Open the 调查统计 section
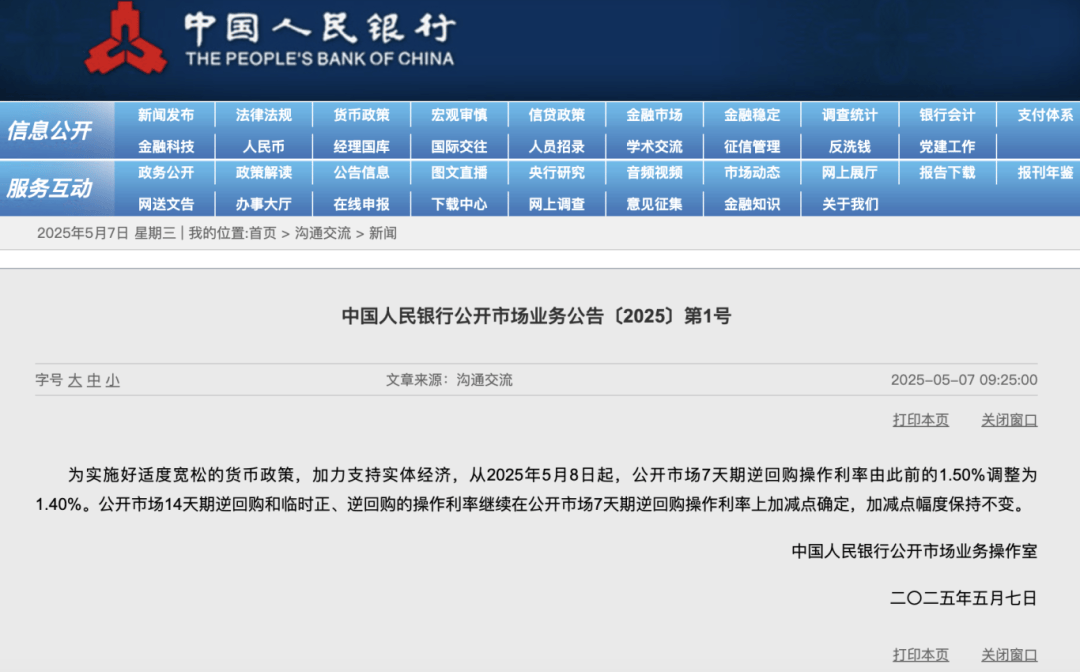1080x672 pixels. click(849, 115)
